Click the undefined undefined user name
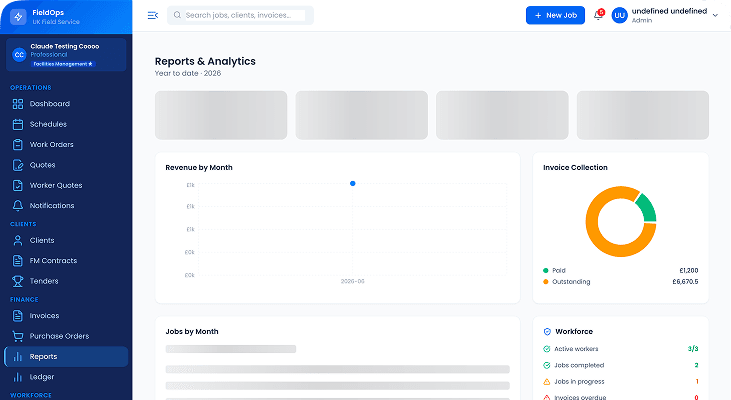Screen dimensions: 731x400 [x=669, y=11]
